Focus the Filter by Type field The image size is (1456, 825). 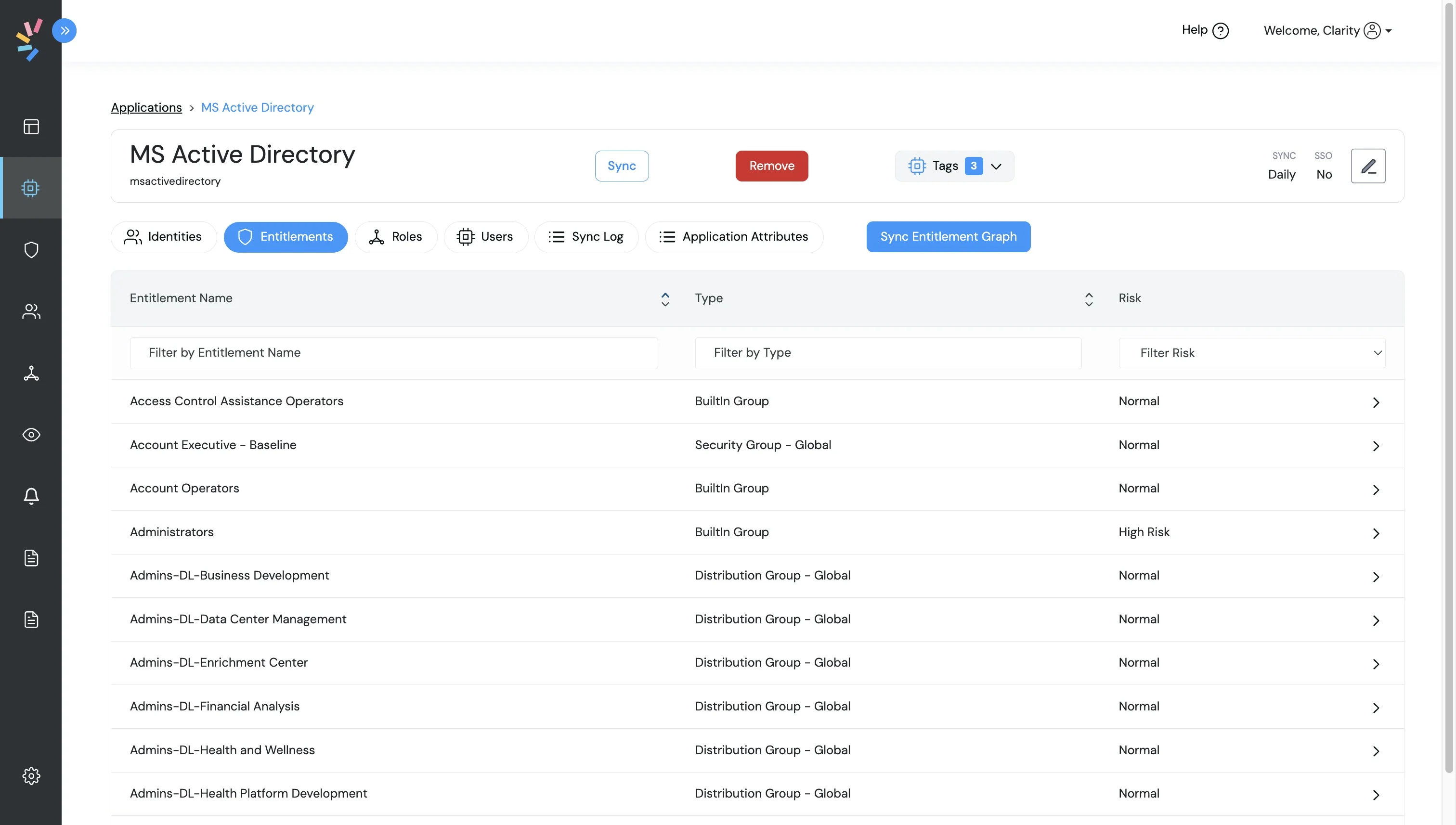888,353
